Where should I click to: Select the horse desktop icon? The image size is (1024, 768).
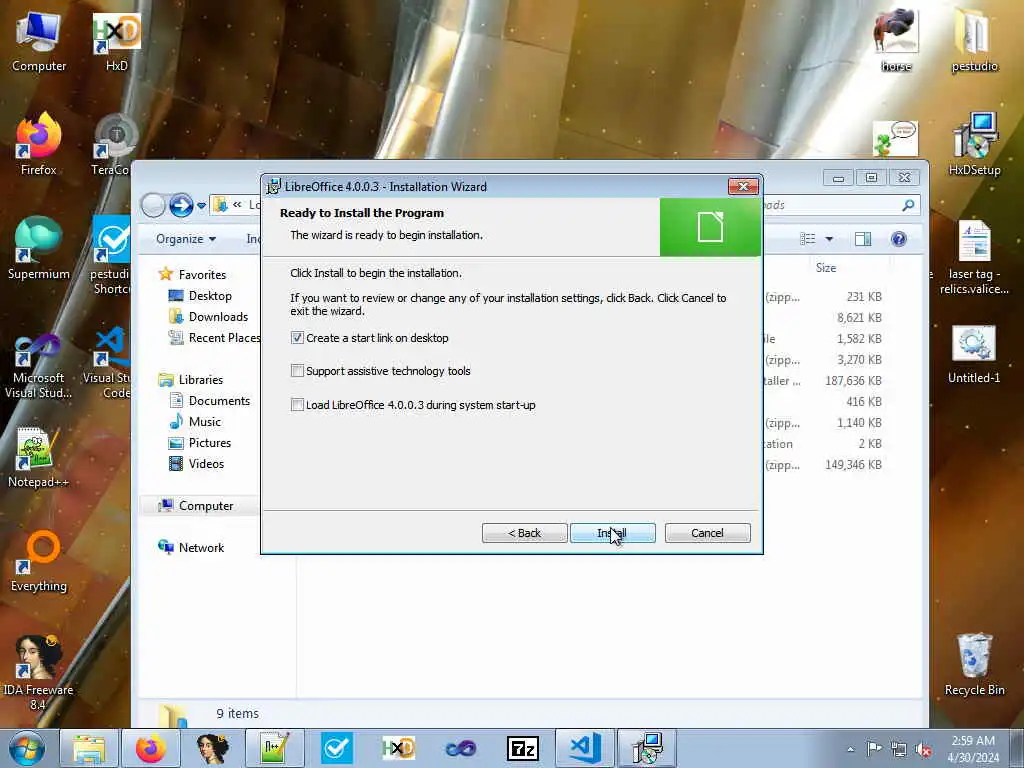tap(896, 39)
